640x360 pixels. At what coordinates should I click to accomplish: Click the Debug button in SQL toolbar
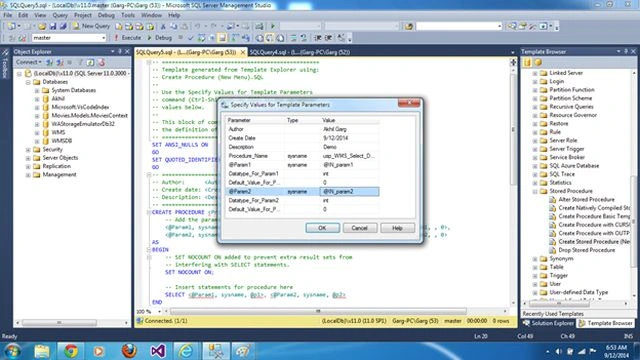159,38
